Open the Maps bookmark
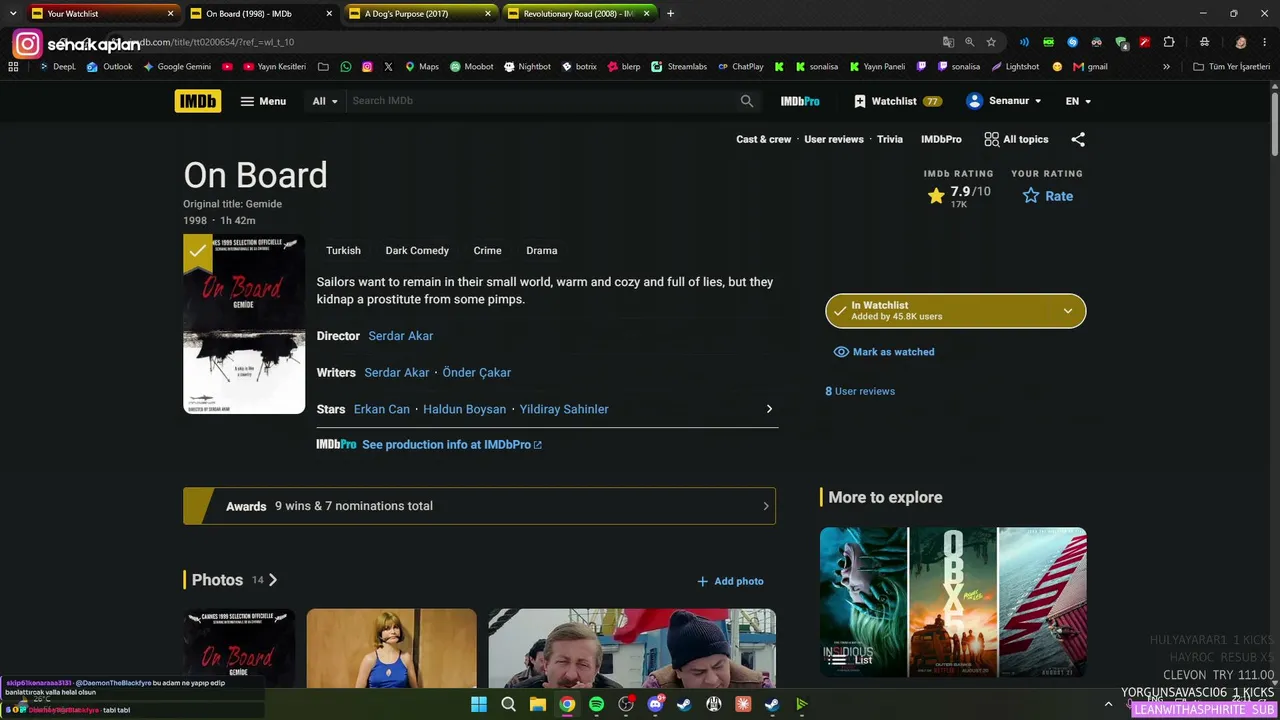 coord(422,67)
